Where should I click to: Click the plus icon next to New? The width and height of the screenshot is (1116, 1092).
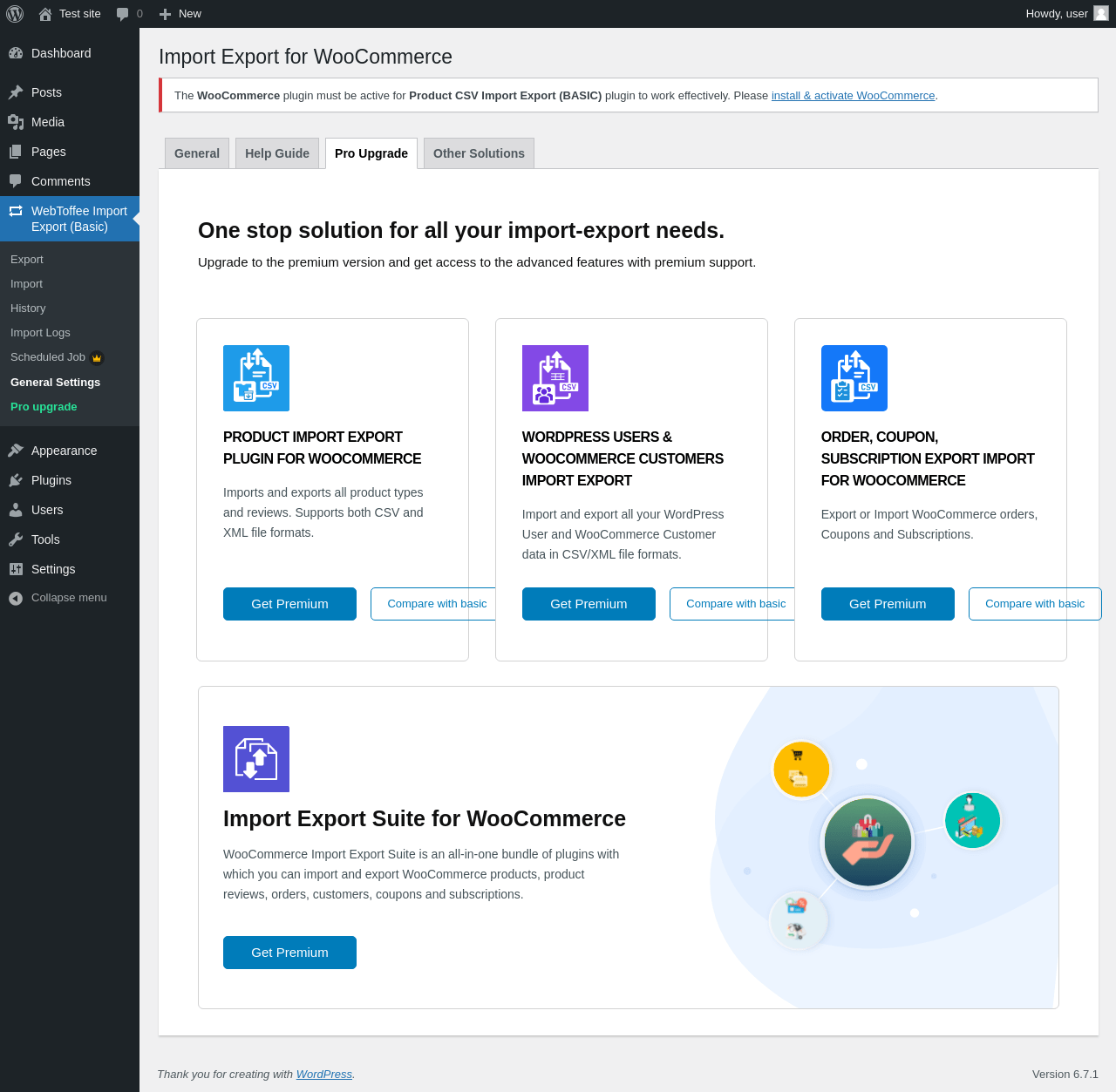point(165,14)
